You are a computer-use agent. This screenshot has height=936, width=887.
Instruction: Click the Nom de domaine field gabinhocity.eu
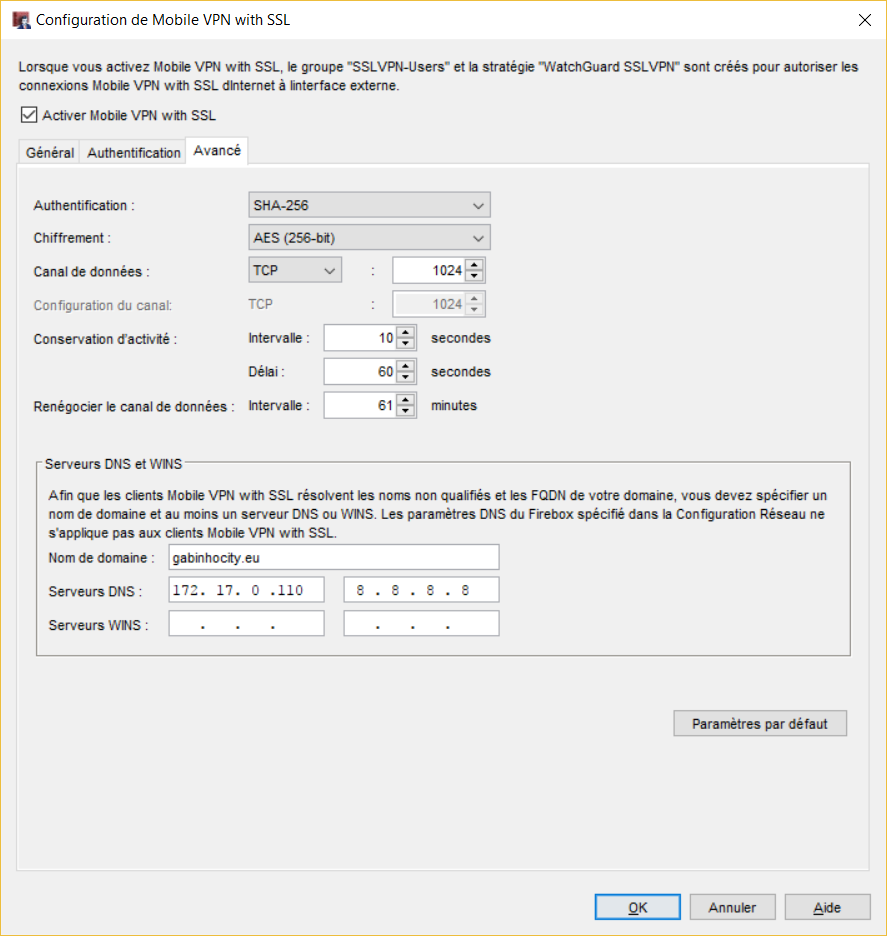[x=334, y=558]
